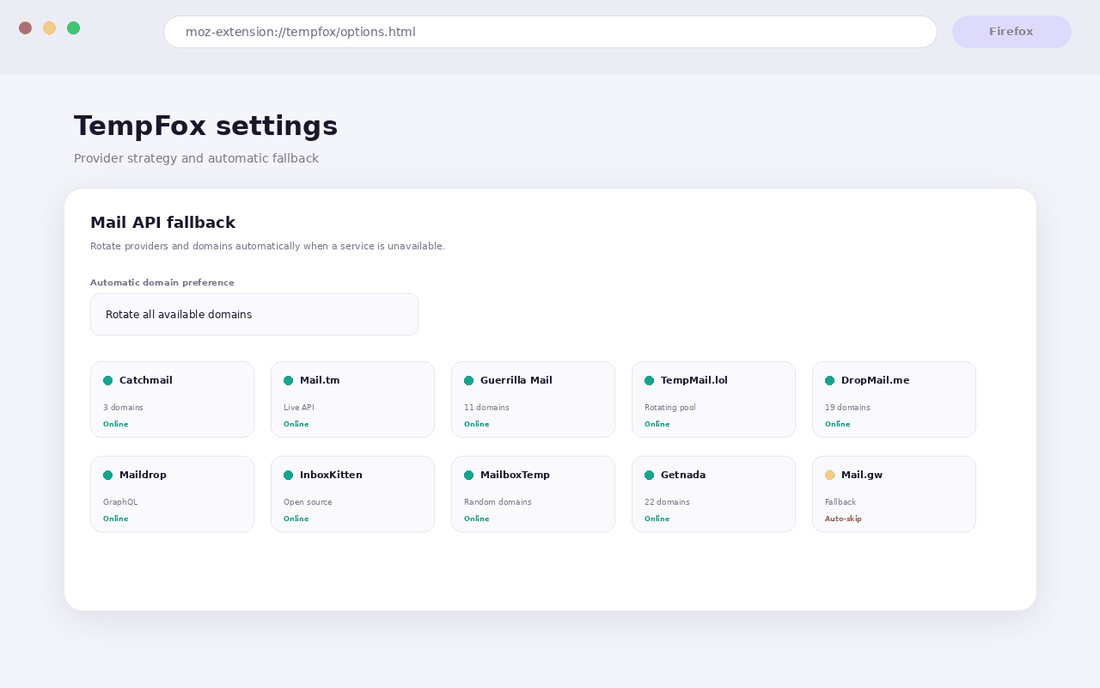Click the green status dot next to Catchmail
The width and height of the screenshot is (1100, 688).
point(108,381)
